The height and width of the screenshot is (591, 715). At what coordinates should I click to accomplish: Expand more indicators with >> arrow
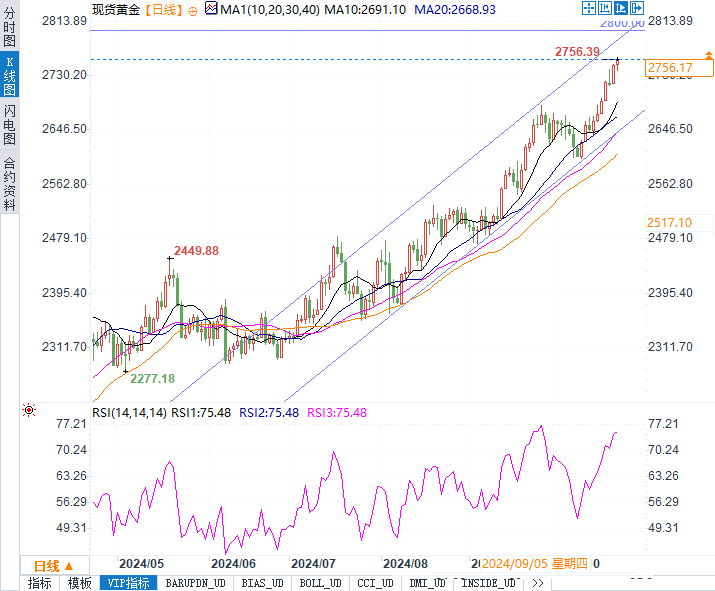[x=537, y=583]
